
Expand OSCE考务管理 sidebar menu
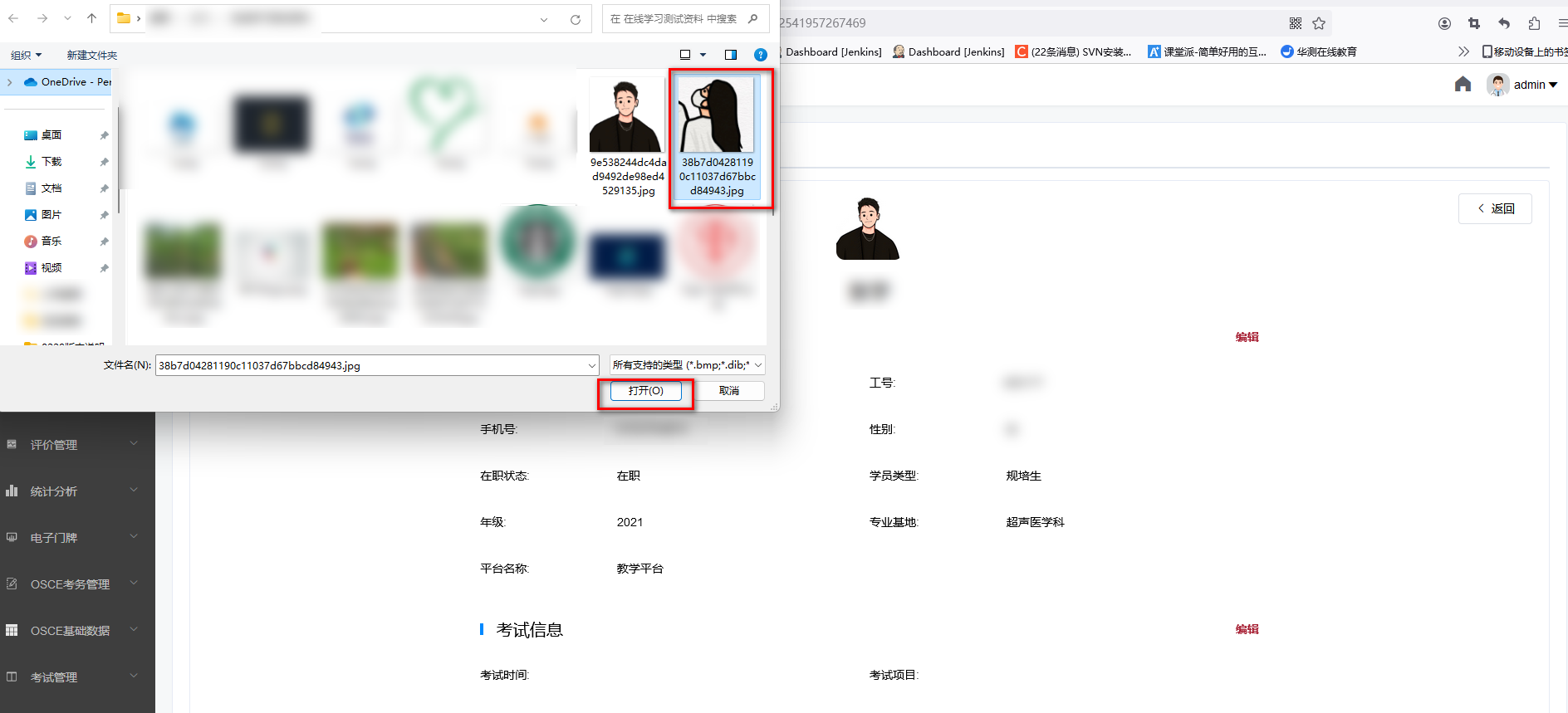click(78, 584)
